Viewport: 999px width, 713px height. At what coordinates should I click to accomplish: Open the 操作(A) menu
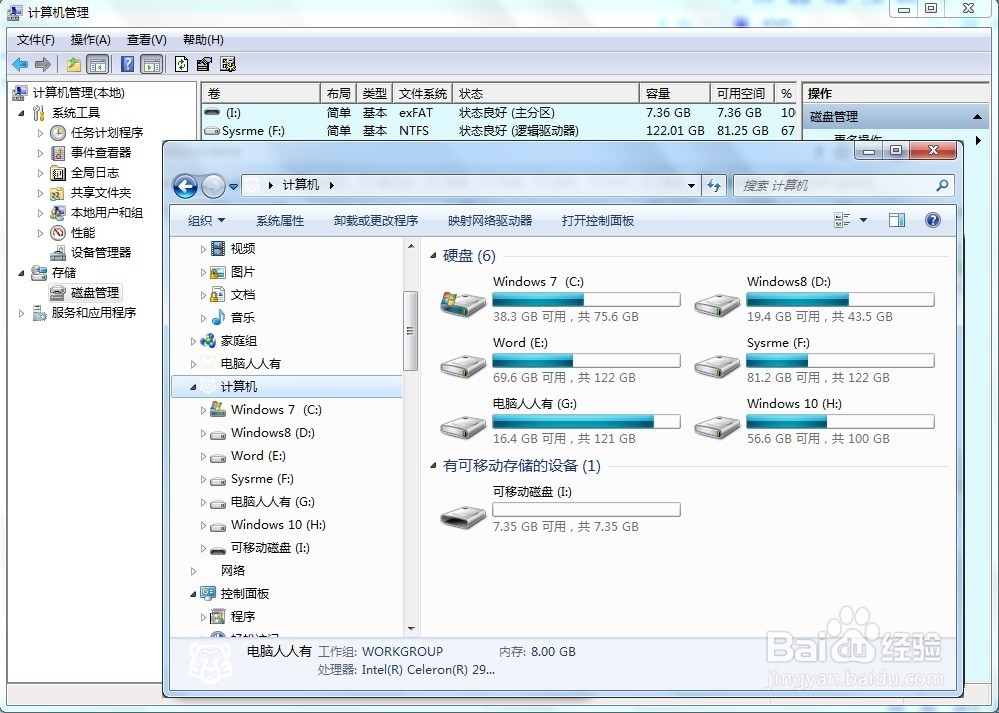(x=90, y=40)
